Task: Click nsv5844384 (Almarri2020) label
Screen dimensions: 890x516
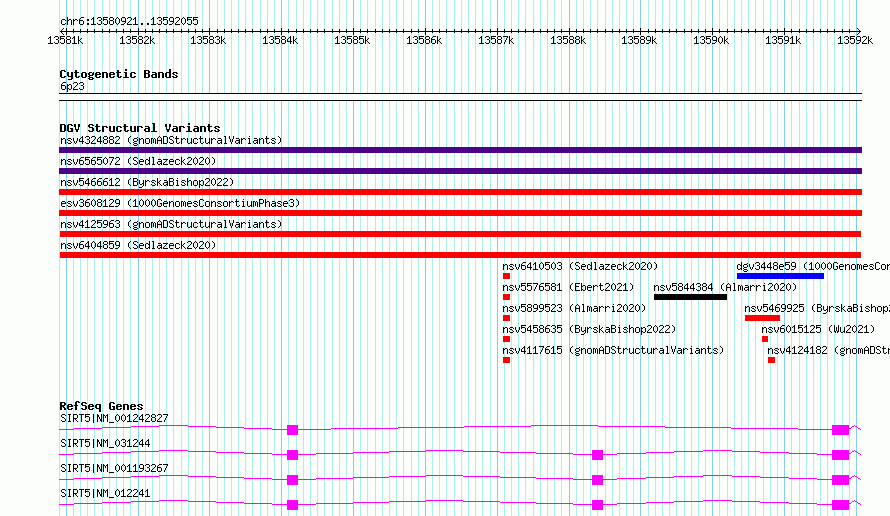Action: 725,287
